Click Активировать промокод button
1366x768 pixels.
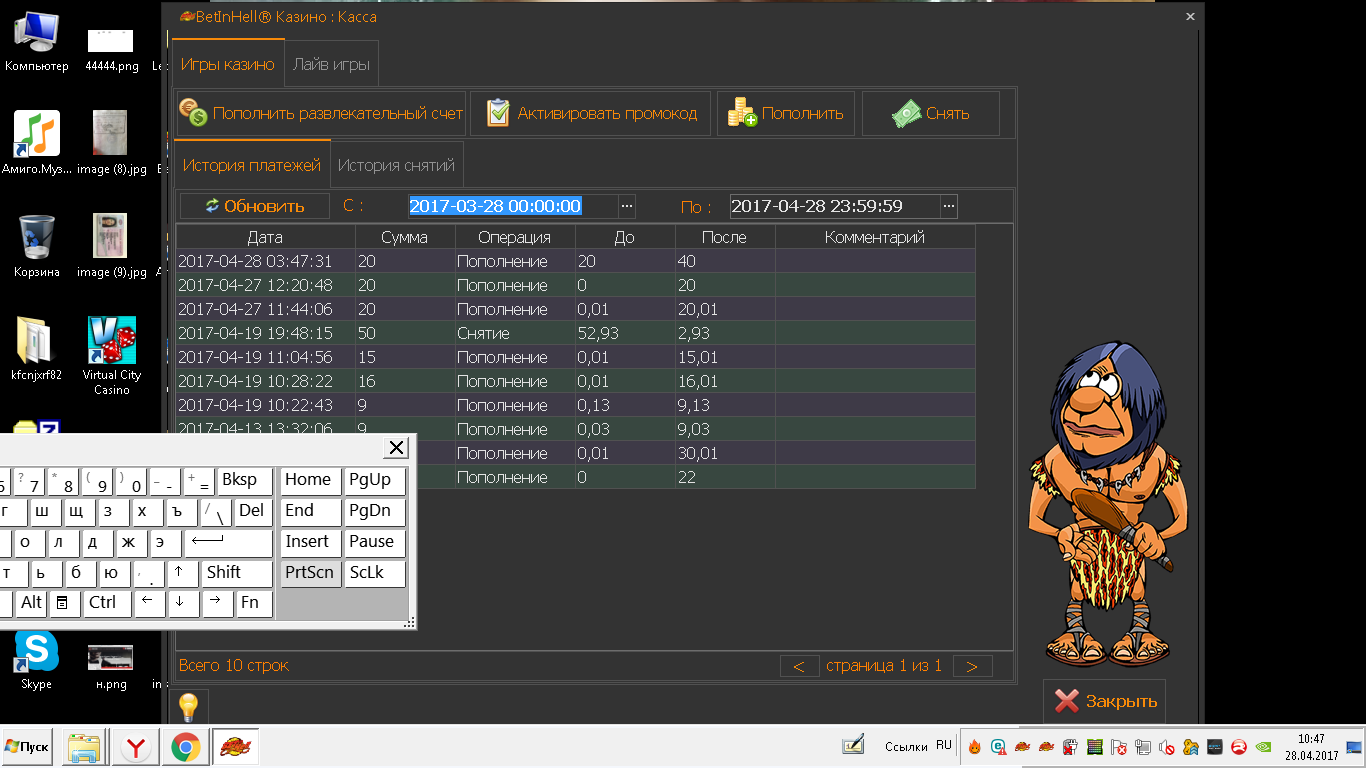[x=591, y=114]
